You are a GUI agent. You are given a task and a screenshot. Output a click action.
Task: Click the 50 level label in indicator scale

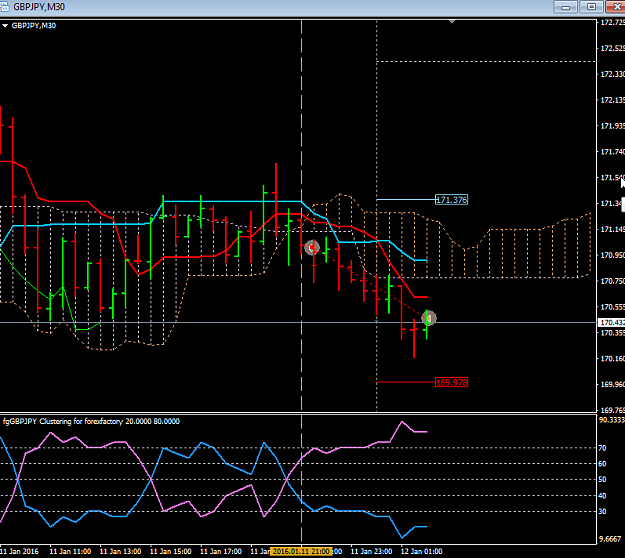pos(602,479)
